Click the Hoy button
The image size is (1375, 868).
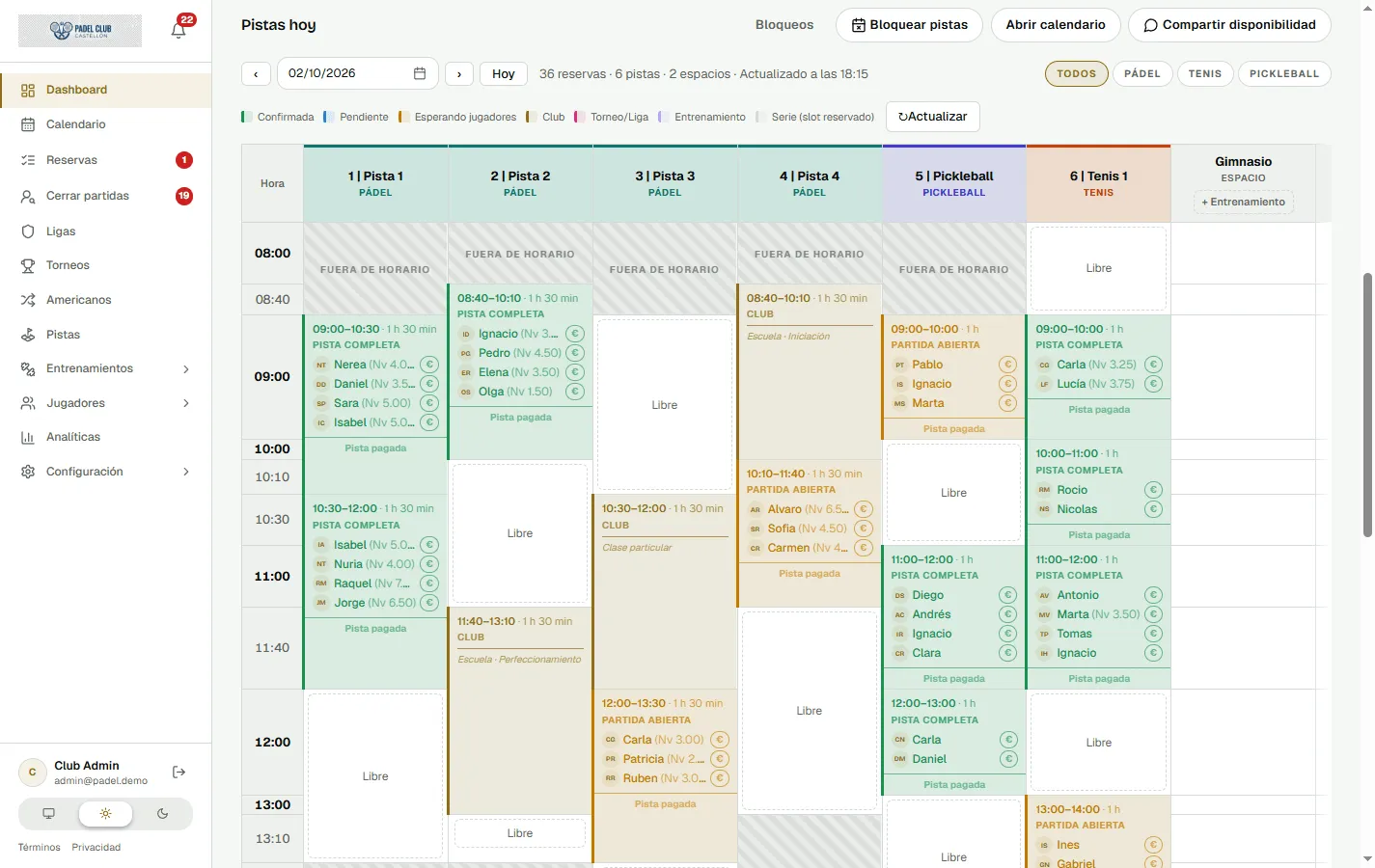[x=504, y=73]
